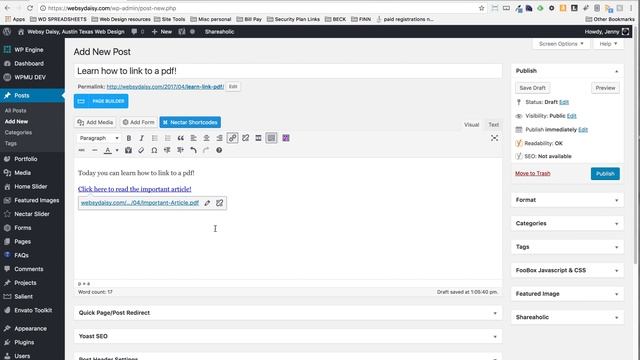Move the post to Trash

pos(533,173)
